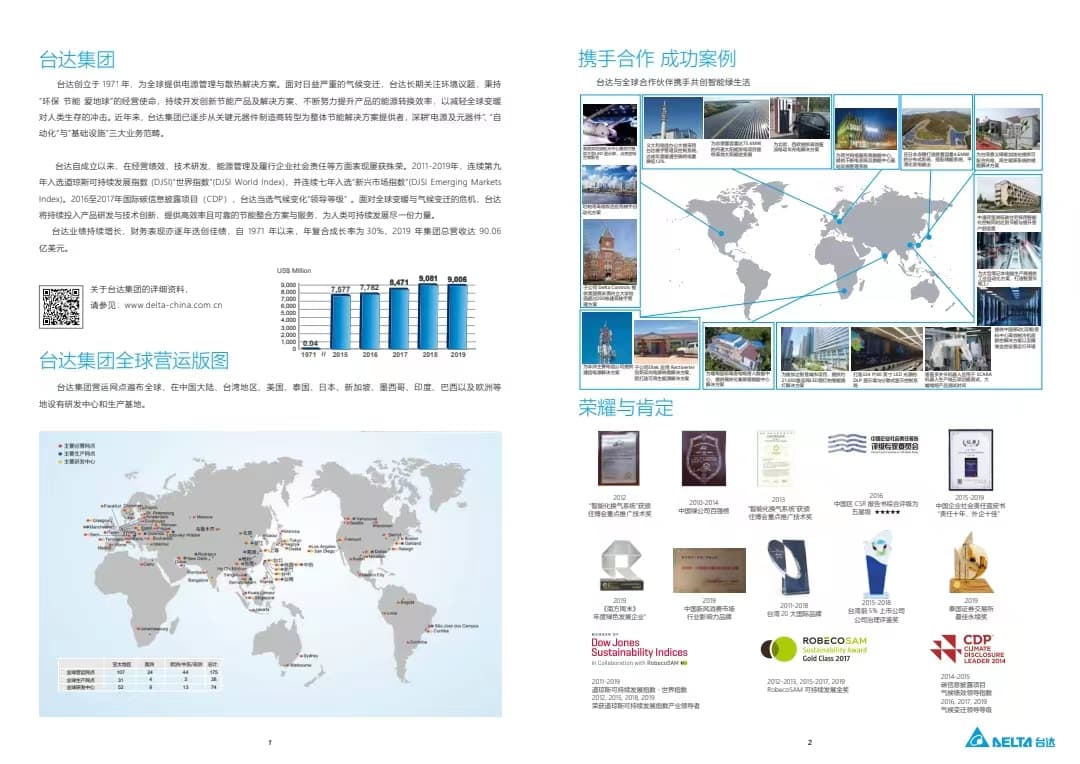This screenshot has width=1080, height=764.
Task: Open the telecom tower case photo
Action: click(607, 338)
